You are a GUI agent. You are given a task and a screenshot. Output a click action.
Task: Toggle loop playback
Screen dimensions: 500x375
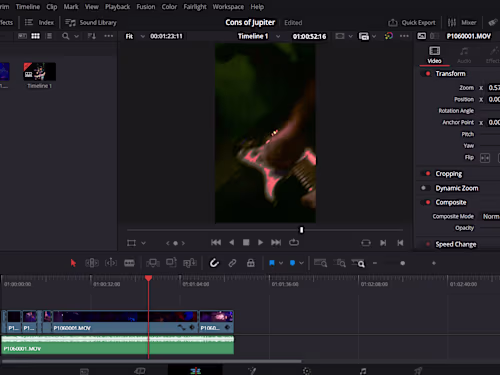click(294, 242)
